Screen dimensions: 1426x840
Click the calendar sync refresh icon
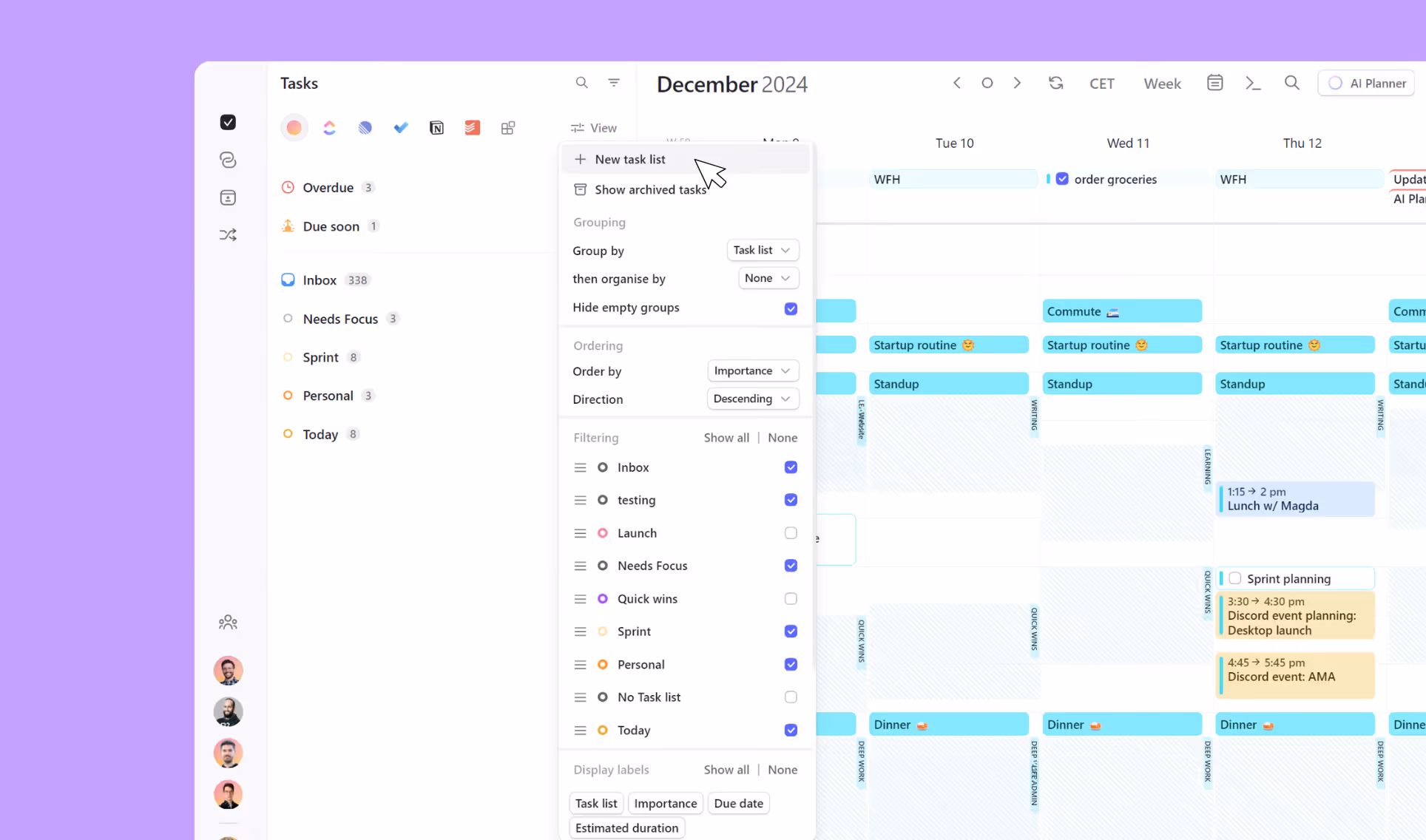[x=1055, y=84]
